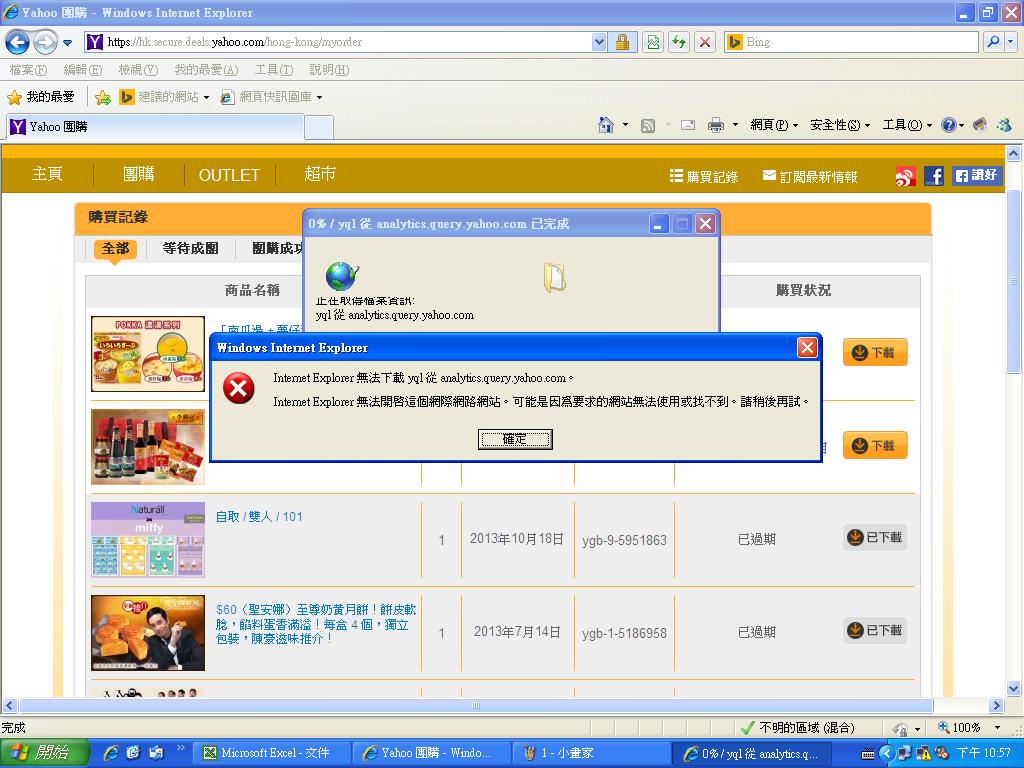
Task: Click the compatibility view icon
Action: [x=653, y=42]
